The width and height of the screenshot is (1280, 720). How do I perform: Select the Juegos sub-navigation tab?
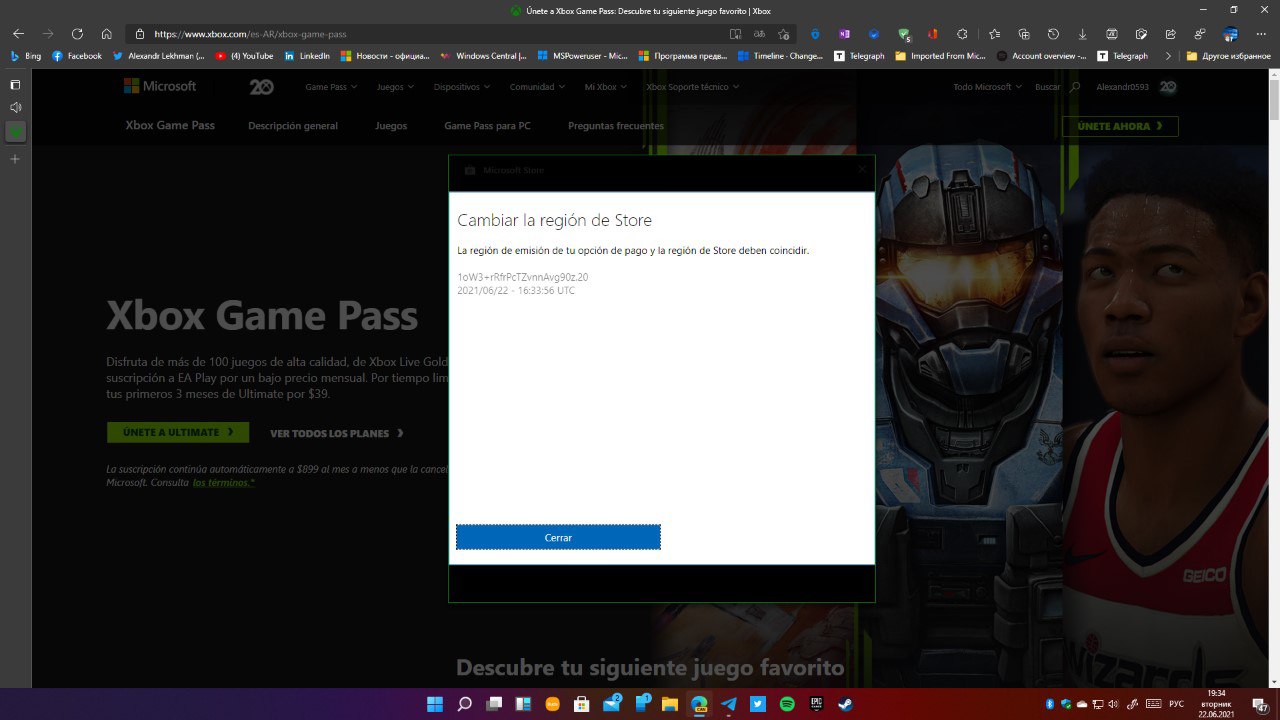click(391, 126)
